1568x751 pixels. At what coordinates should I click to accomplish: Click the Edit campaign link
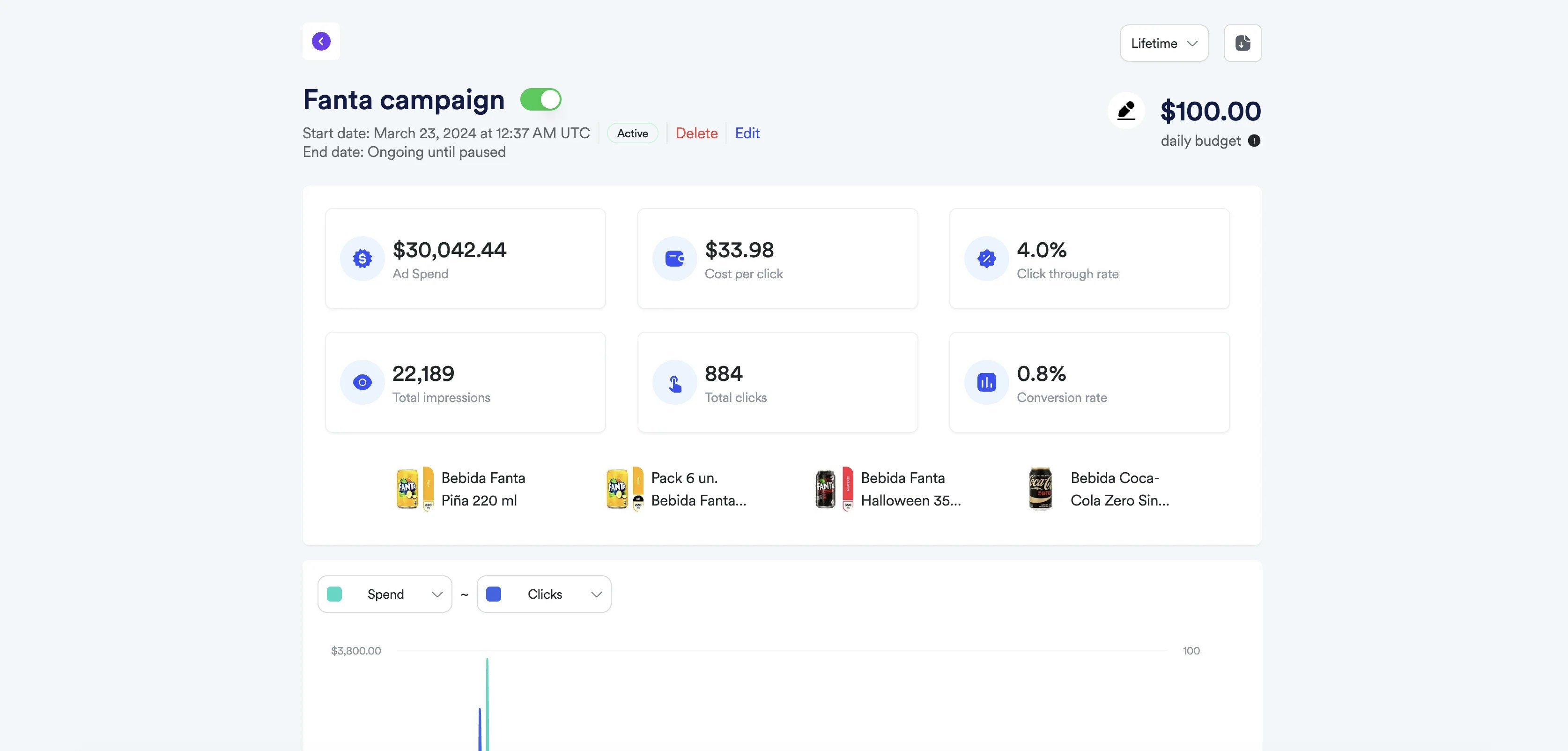[x=747, y=134]
